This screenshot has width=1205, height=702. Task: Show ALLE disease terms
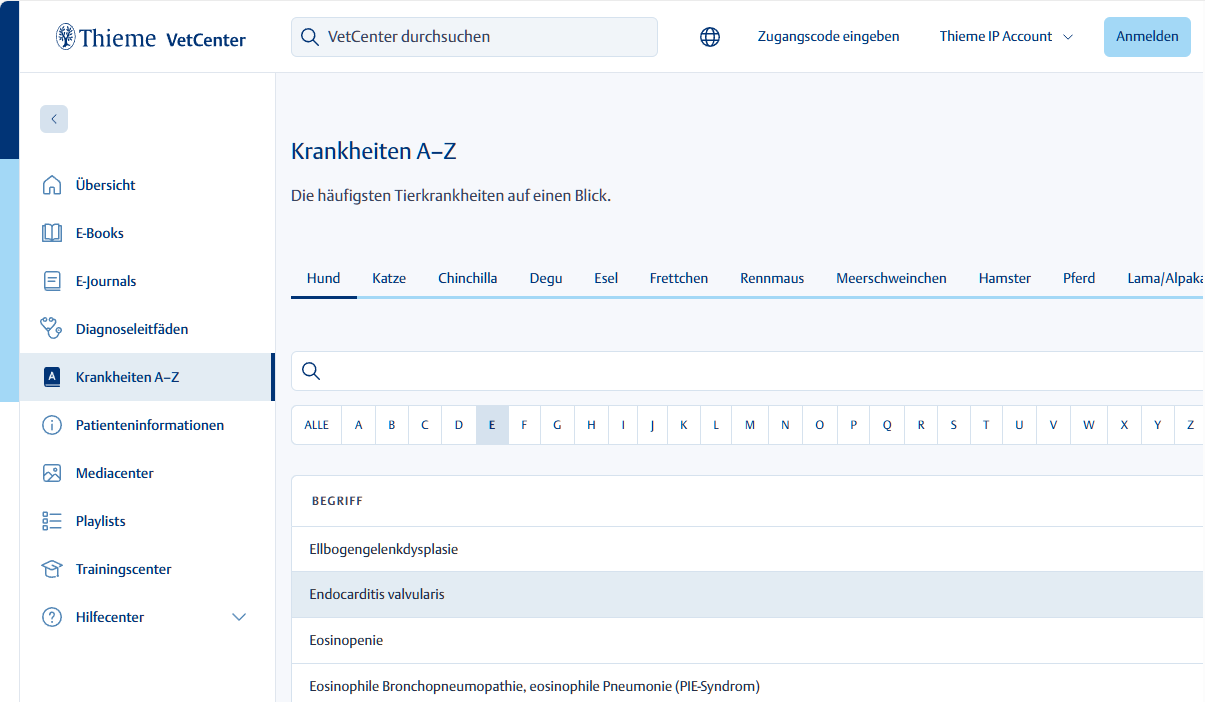(x=316, y=425)
